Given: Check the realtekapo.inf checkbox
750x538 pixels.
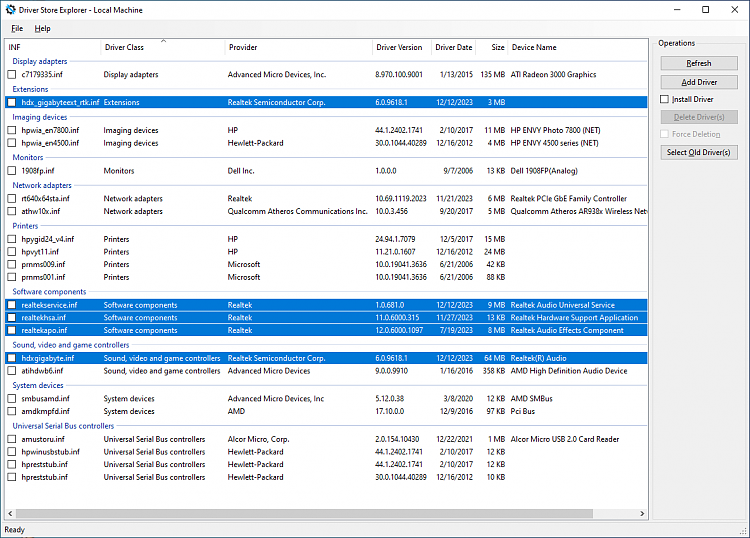Looking at the screenshot, I should pyautogui.click(x=12, y=330).
